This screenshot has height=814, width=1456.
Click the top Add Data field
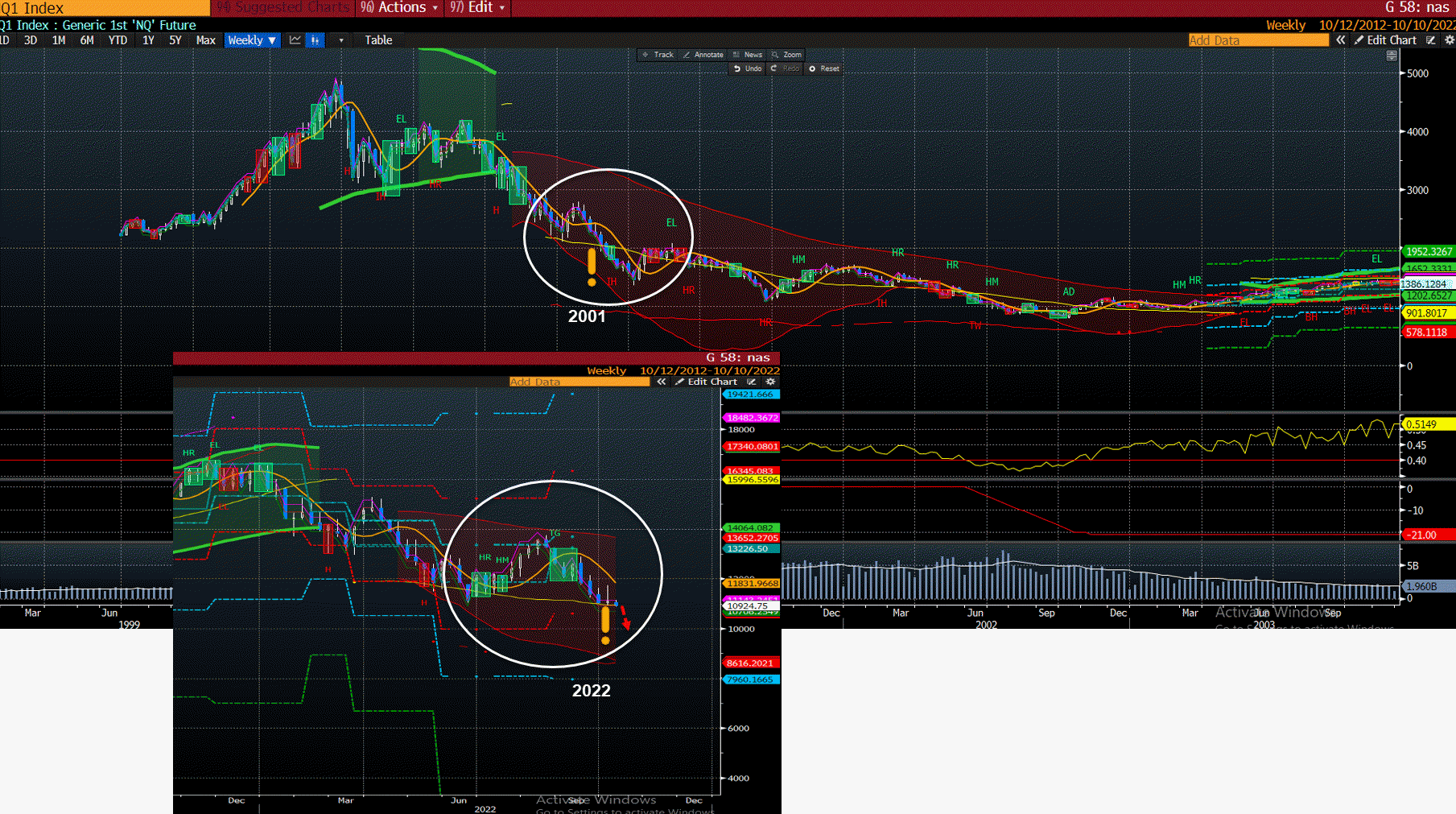pos(1257,40)
